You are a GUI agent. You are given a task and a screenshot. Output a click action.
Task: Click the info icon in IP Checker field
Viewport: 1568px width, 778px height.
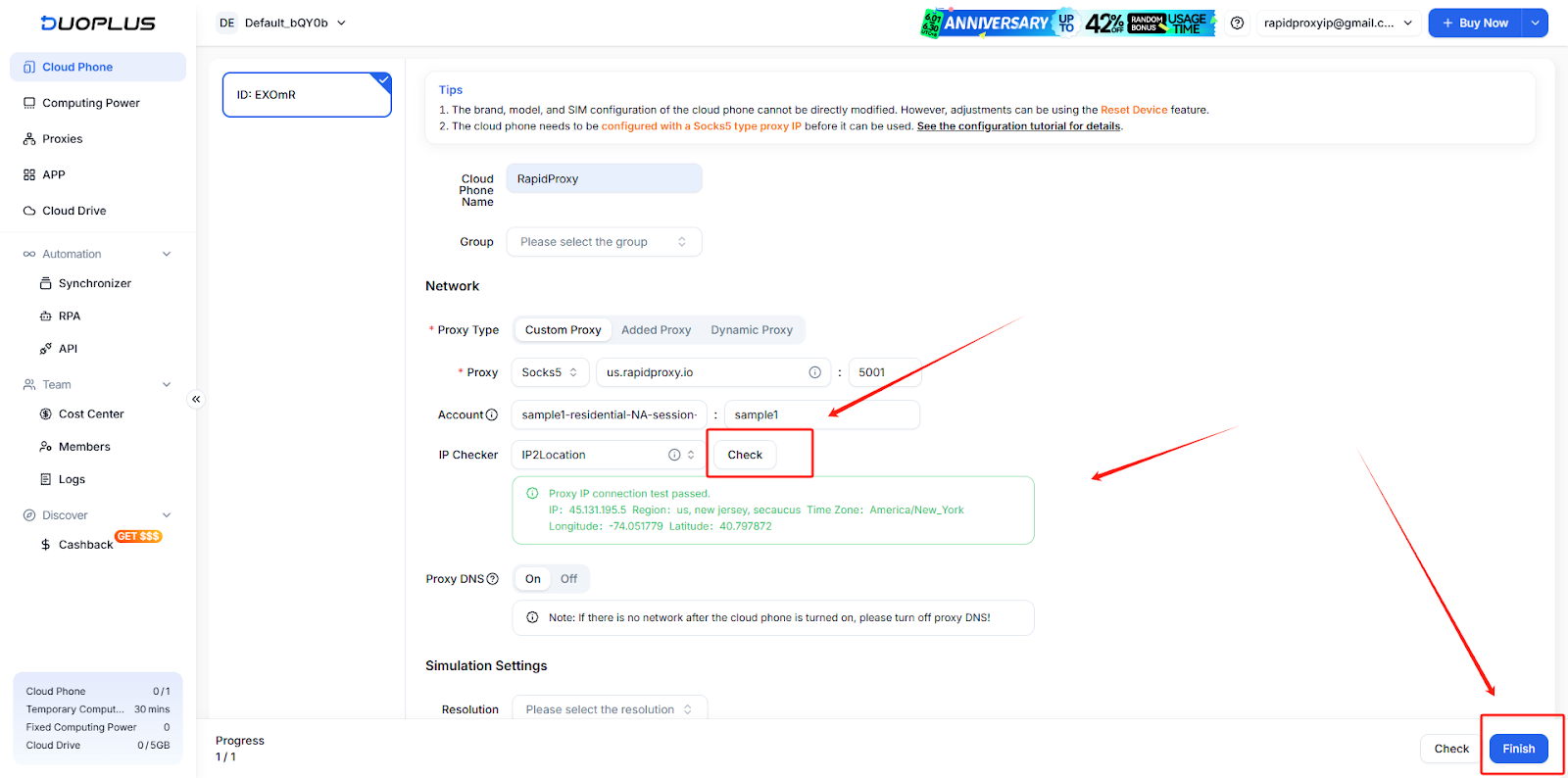point(674,455)
